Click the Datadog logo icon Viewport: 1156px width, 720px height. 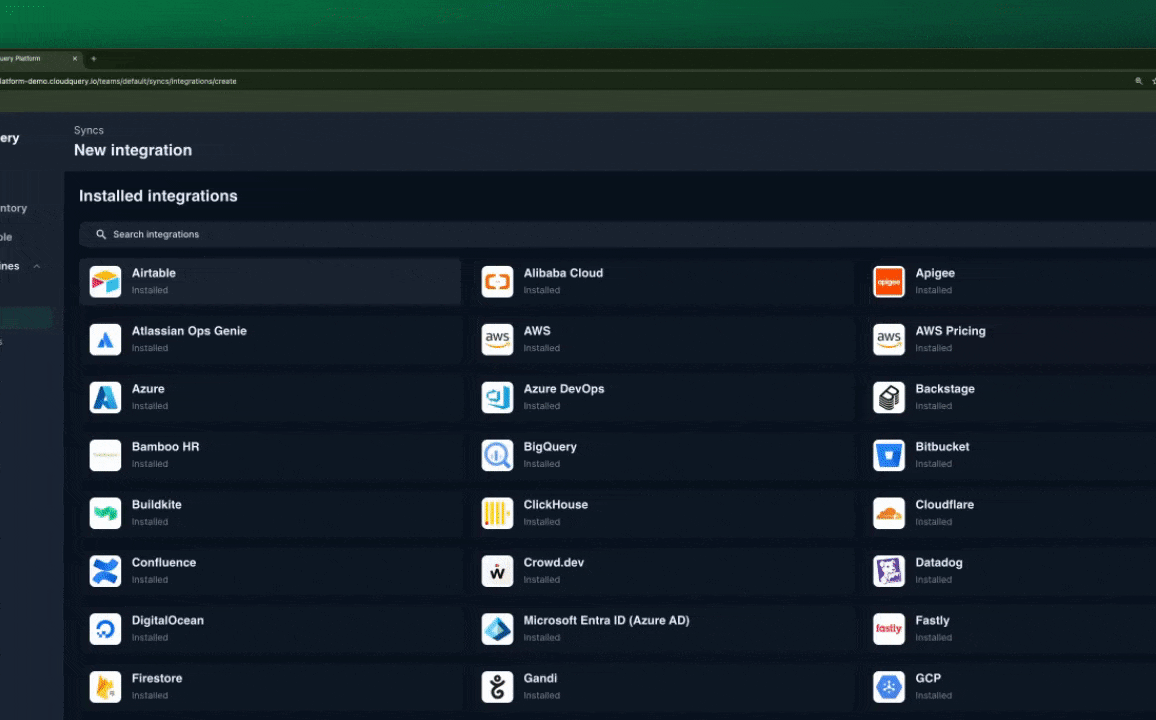pos(888,571)
